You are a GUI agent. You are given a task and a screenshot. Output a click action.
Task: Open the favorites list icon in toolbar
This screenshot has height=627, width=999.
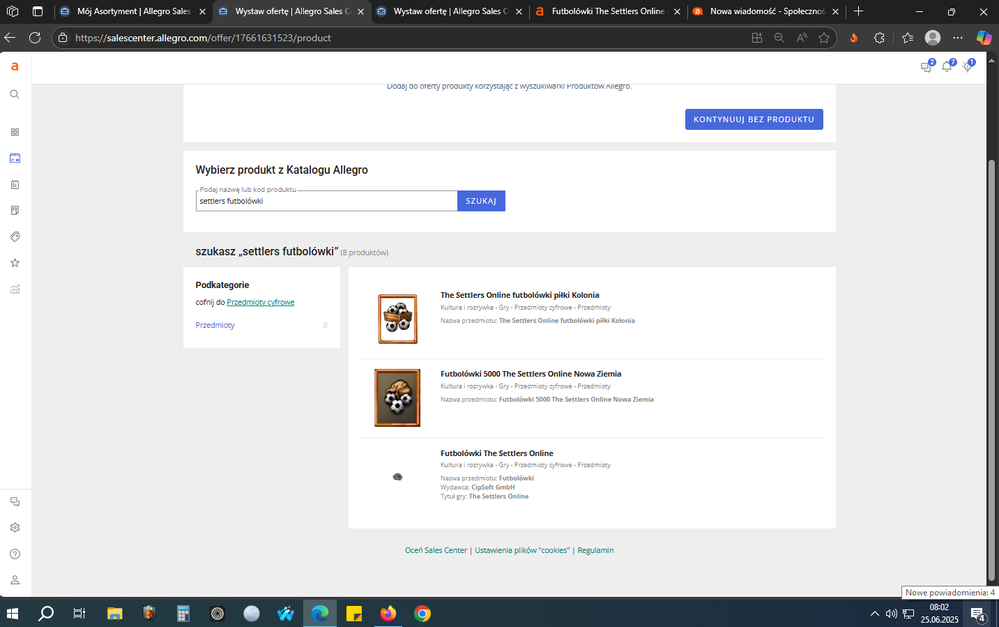click(x=908, y=38)
